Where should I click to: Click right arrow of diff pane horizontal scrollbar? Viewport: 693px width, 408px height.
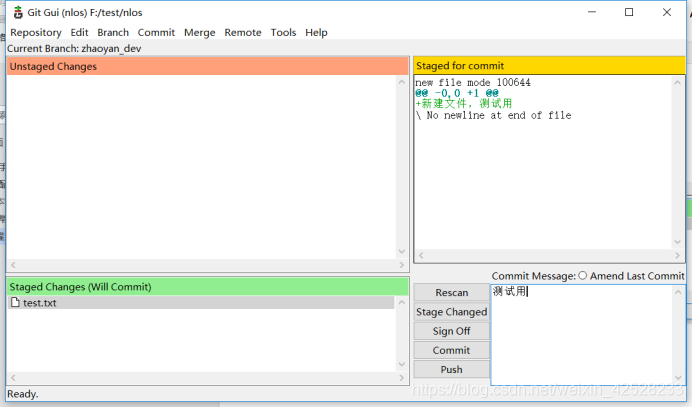678,255
